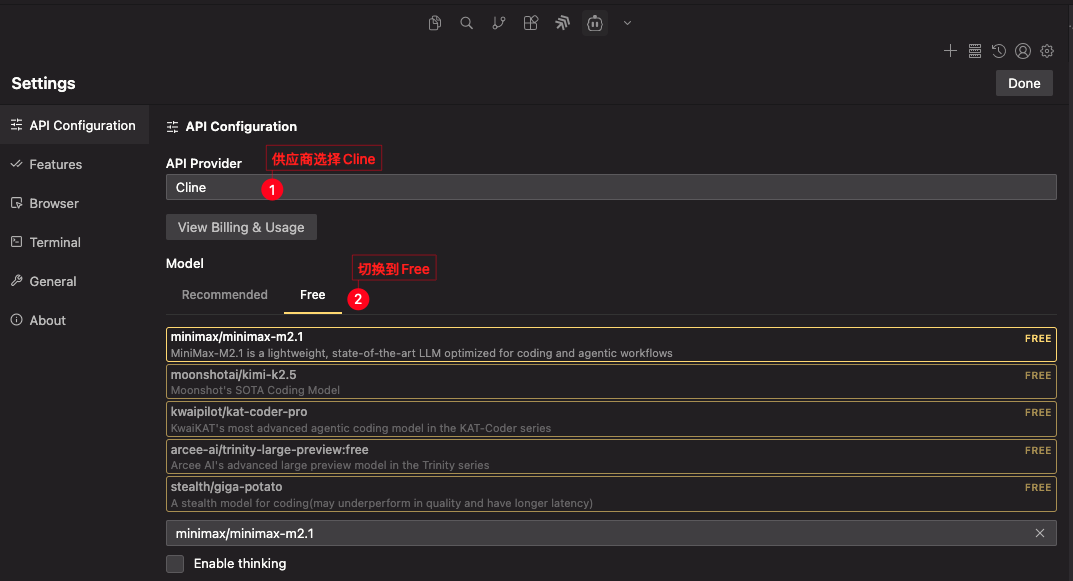Clear the model search field with X
The image size is (1073, 581).
tap(1040, 534)
